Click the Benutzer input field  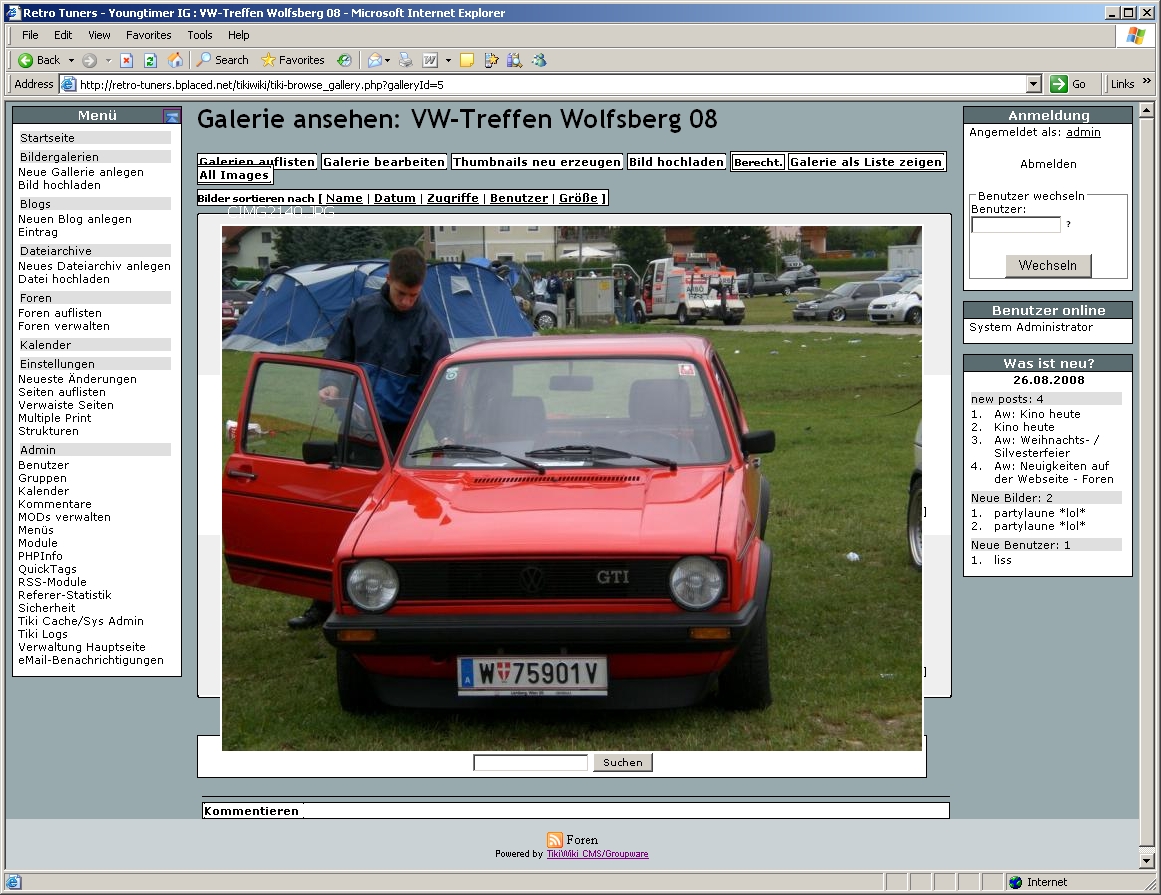pos(1016,224)
